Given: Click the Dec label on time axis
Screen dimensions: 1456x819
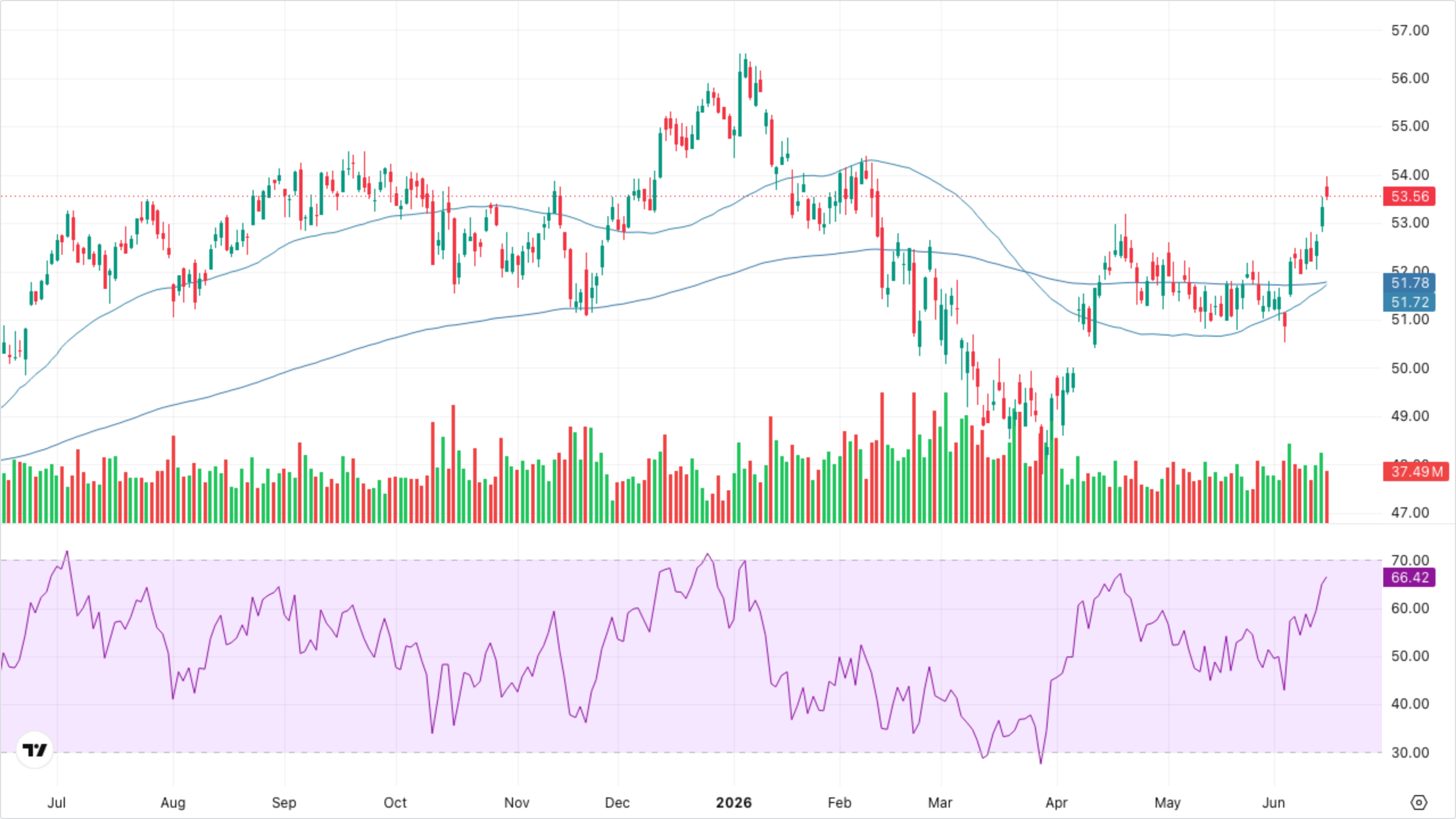Looking at the screenshot, I should (617, 803).
